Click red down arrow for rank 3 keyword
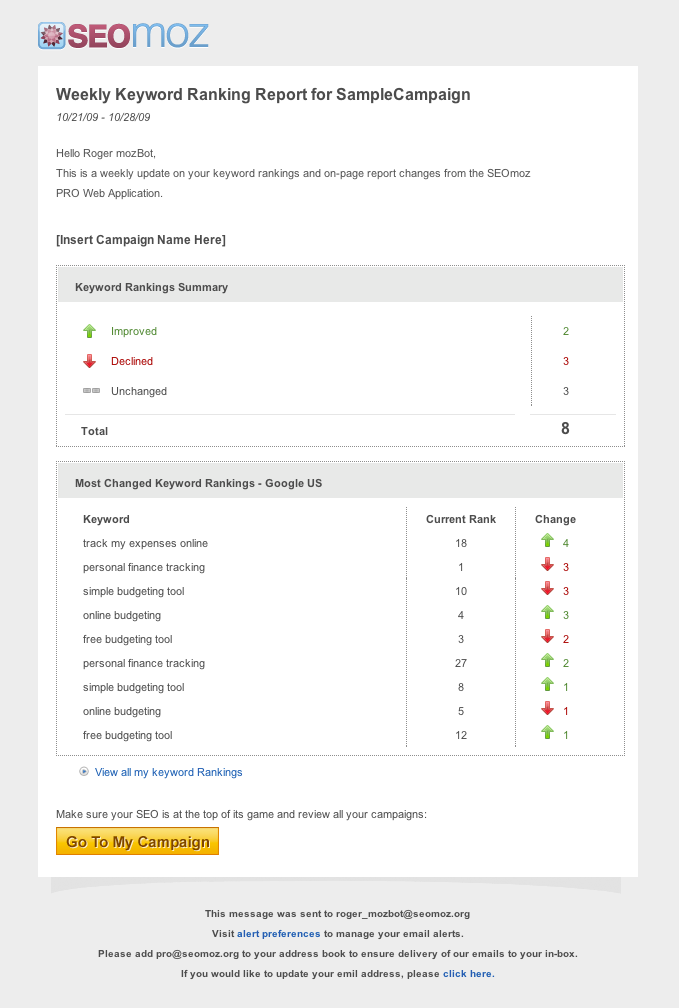Image resolution: width=679 pixels, height=1008 pixels. pos(547,639)
